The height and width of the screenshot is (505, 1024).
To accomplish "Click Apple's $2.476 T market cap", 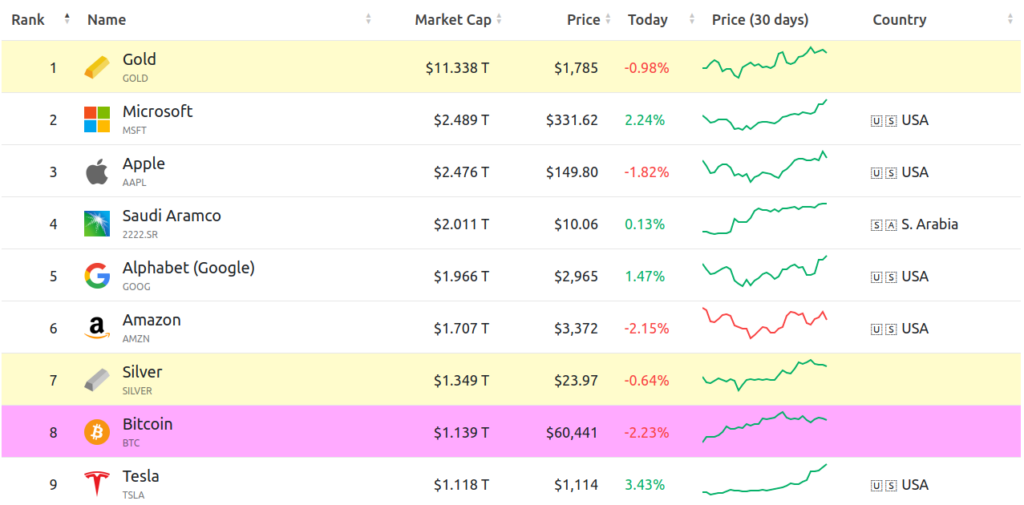I will click(x=461, y=172).
